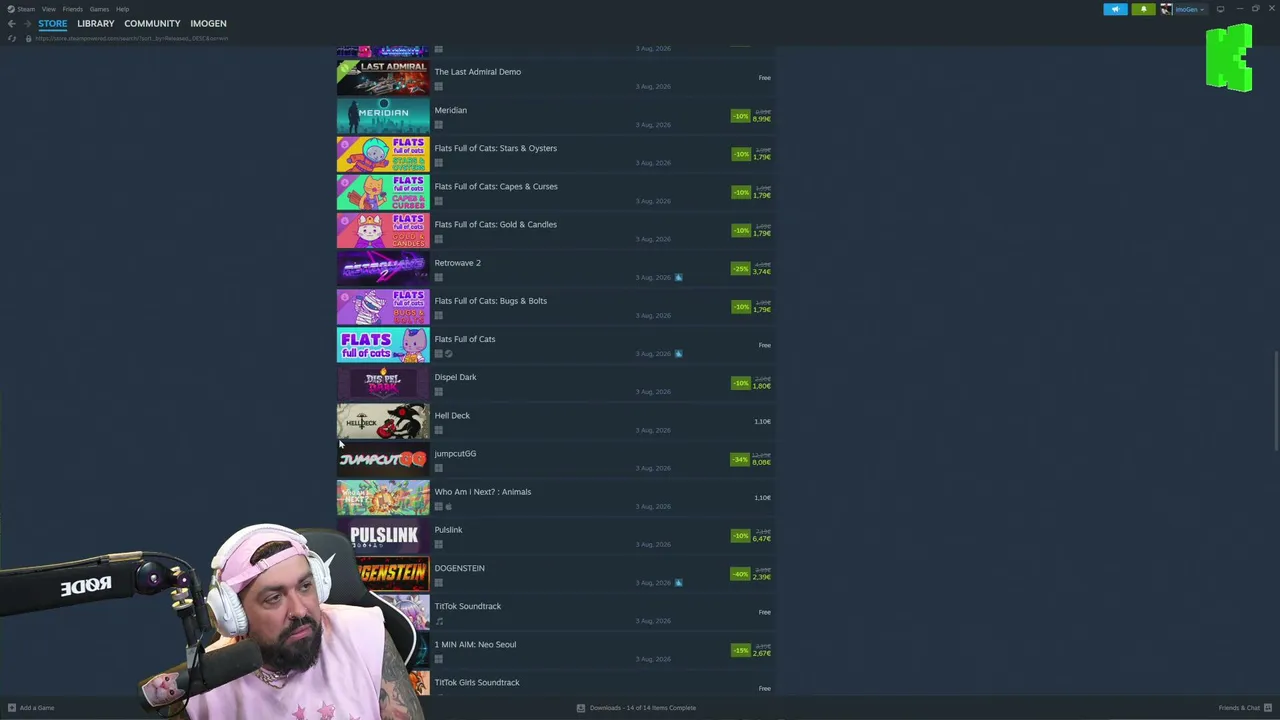Reload the store page
Image resolution: width=1280 pixels, height=720 pixels.
tap(12, 38)
